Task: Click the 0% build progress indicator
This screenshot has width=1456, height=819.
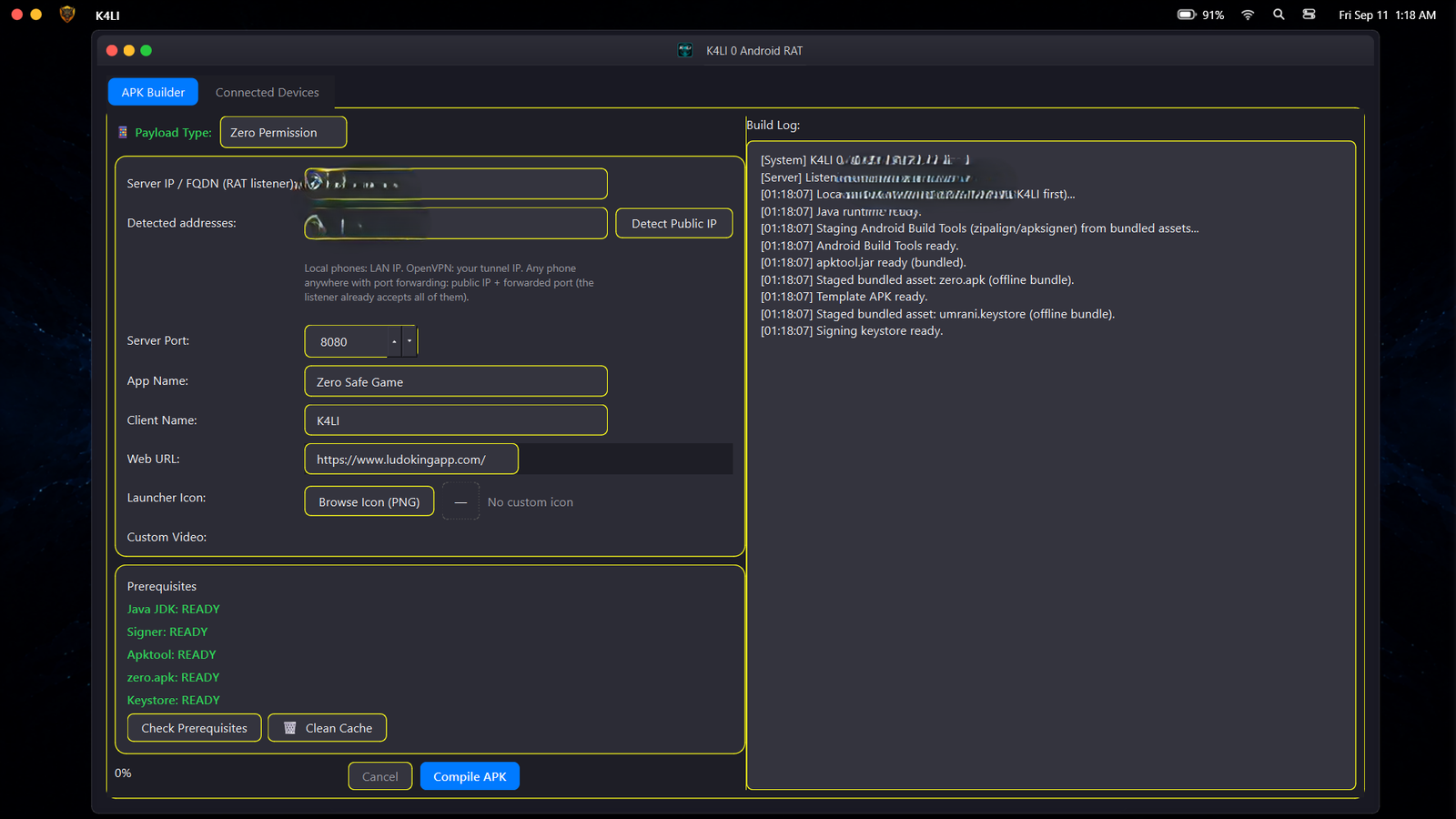Action: coord(123,773)
